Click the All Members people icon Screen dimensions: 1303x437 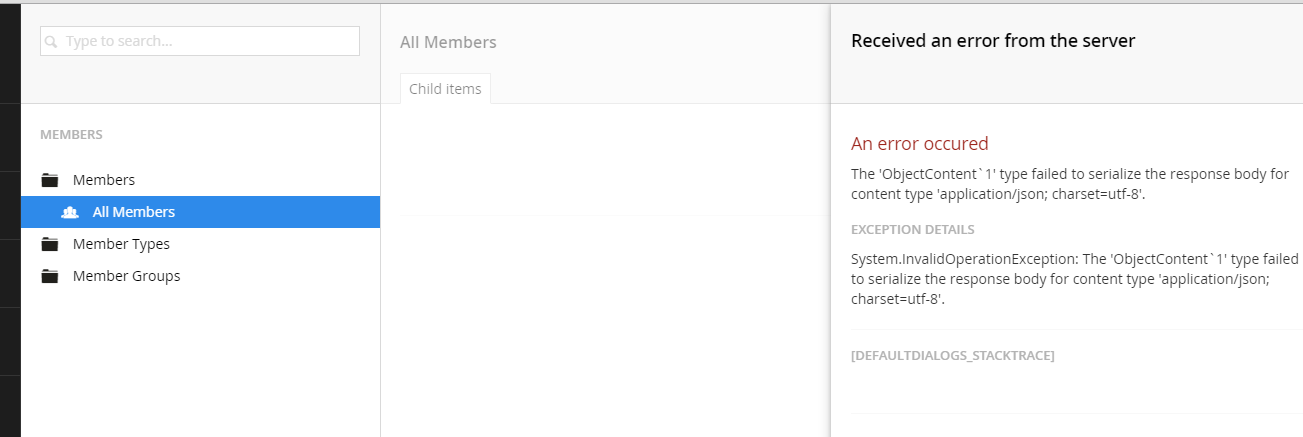70,212
